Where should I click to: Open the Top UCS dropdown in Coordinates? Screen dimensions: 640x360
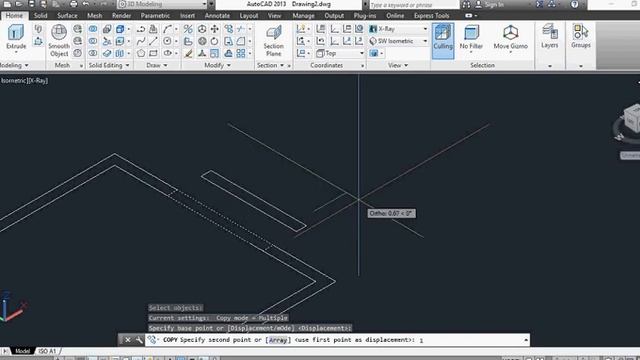pos(340,53)
